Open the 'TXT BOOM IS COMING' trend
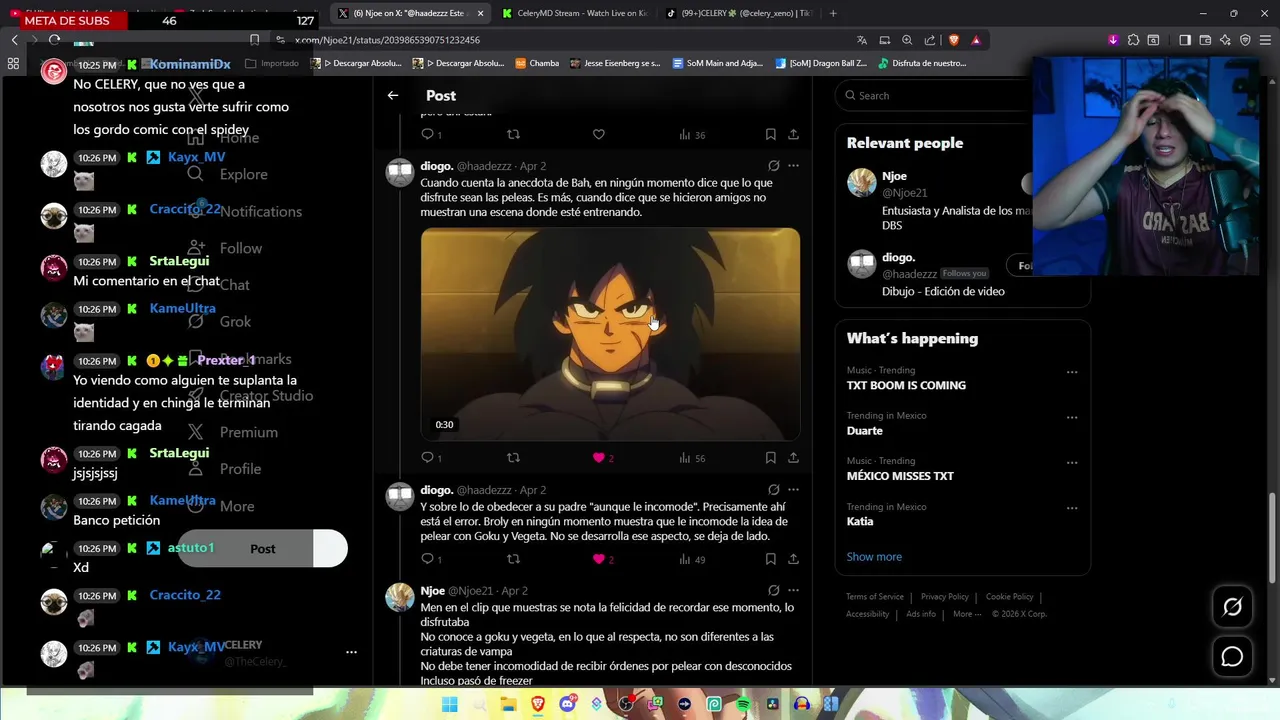Viewport: 1280px width, 720px height. [906, 385]
